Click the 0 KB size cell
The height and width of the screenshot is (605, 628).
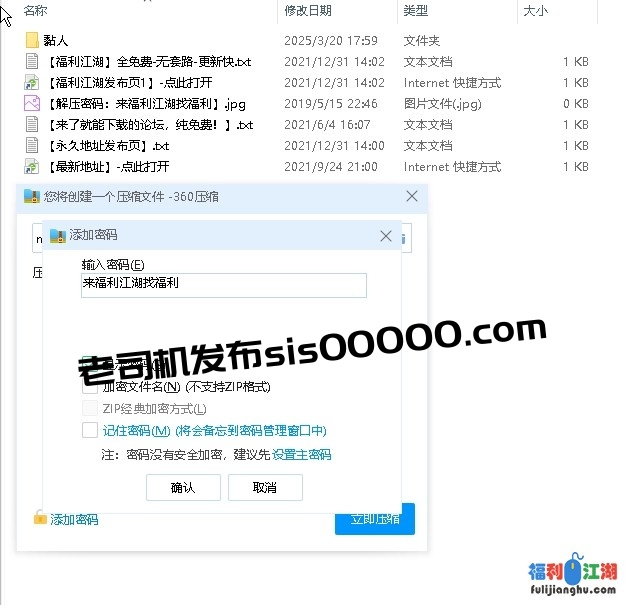pos(576,104)
